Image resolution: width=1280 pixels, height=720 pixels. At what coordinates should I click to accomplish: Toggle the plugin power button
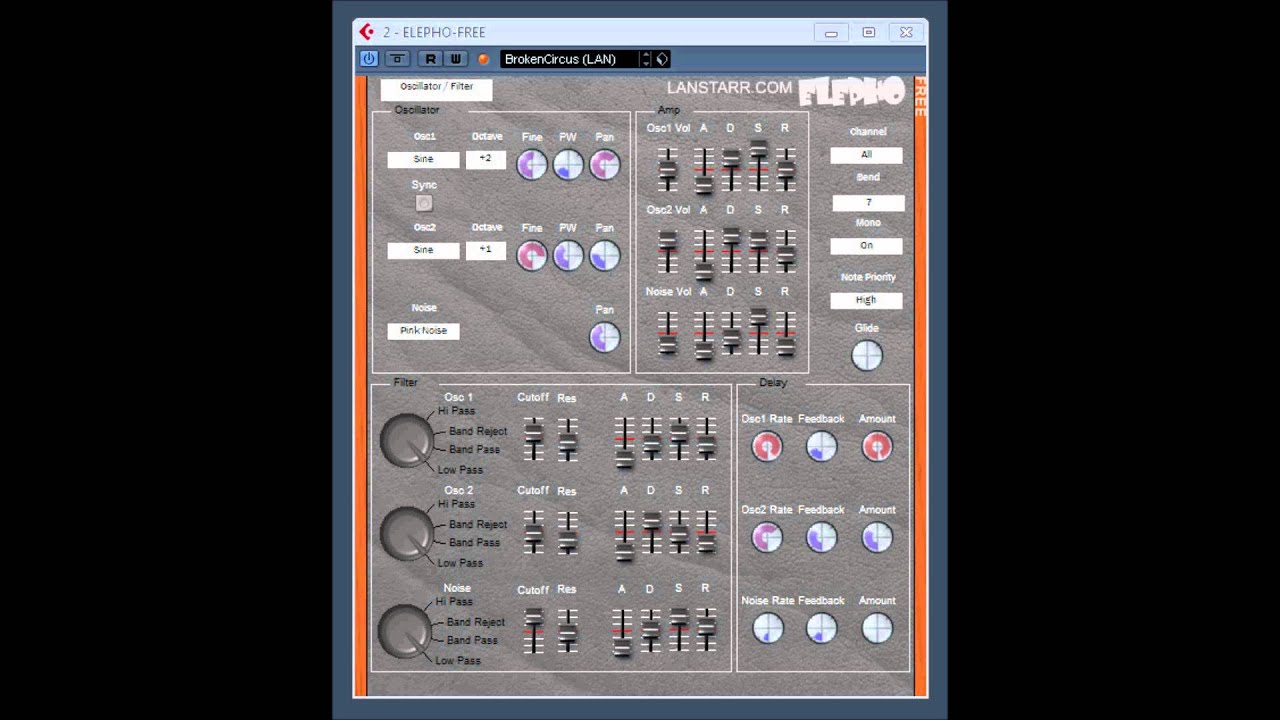tap(369, 59)
